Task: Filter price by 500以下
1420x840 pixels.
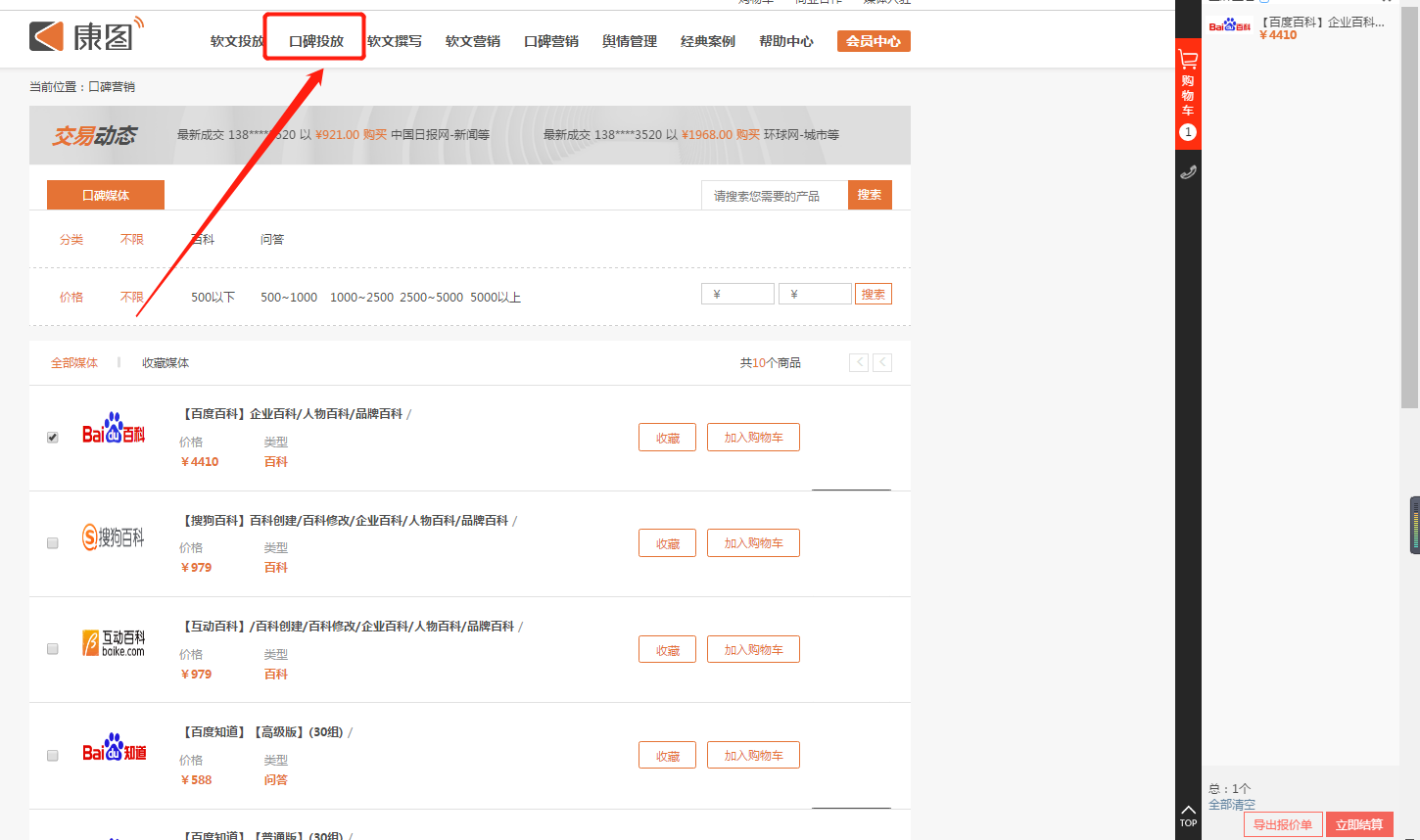Action: [213, 297]
